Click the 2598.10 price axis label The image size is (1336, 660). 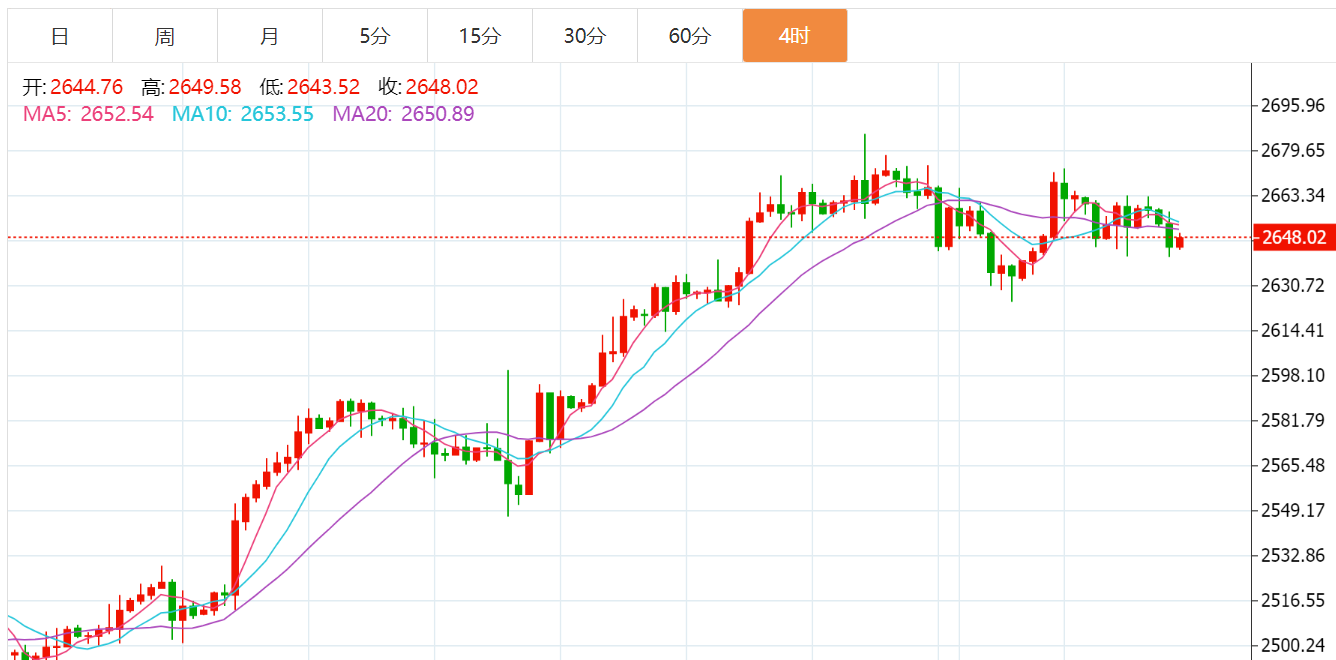coord(1294,375)
